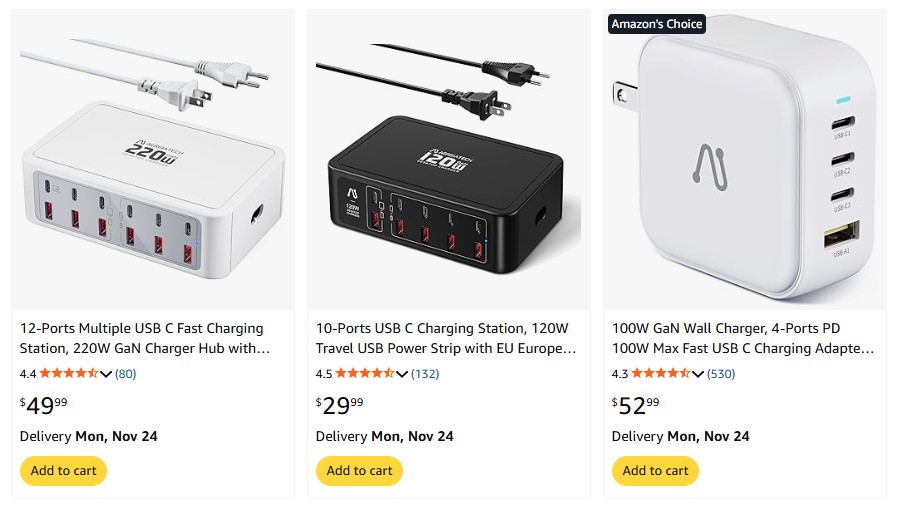Screen dimensions: 898x506
Task: View the 132 reviews link
Action: pos(425,374)
